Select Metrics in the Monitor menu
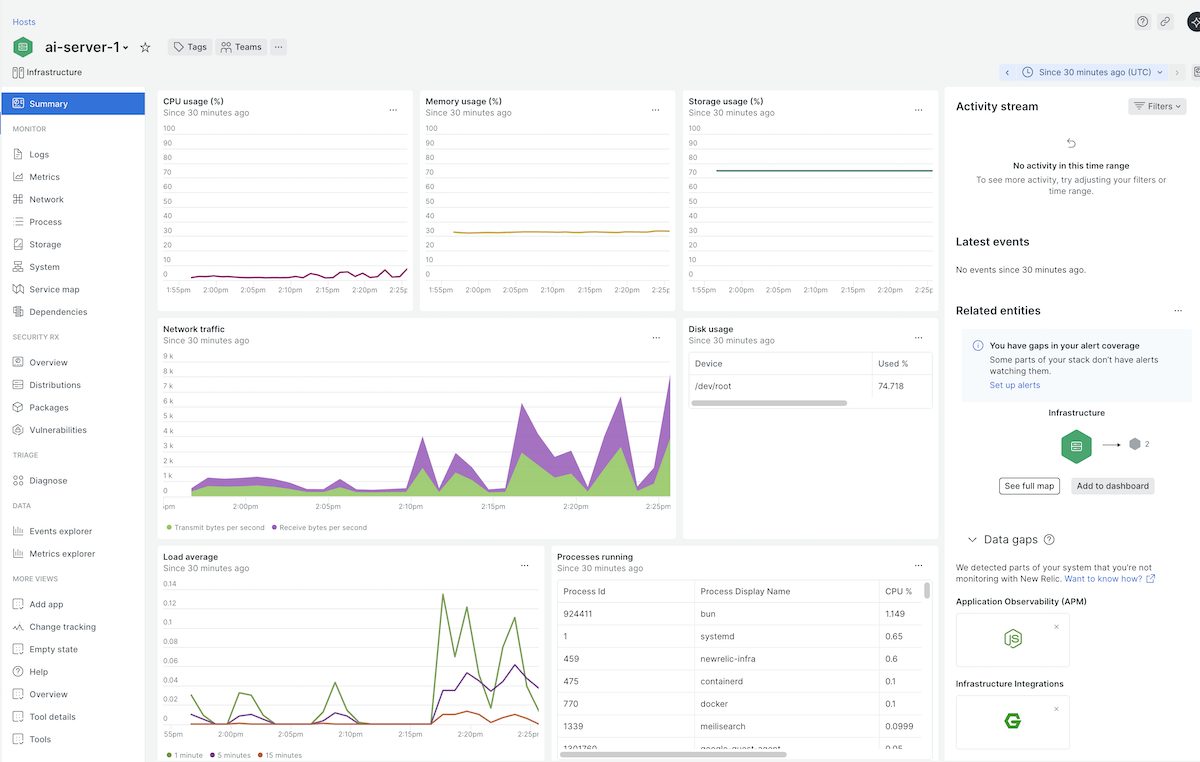 click(x=44, y=177)
